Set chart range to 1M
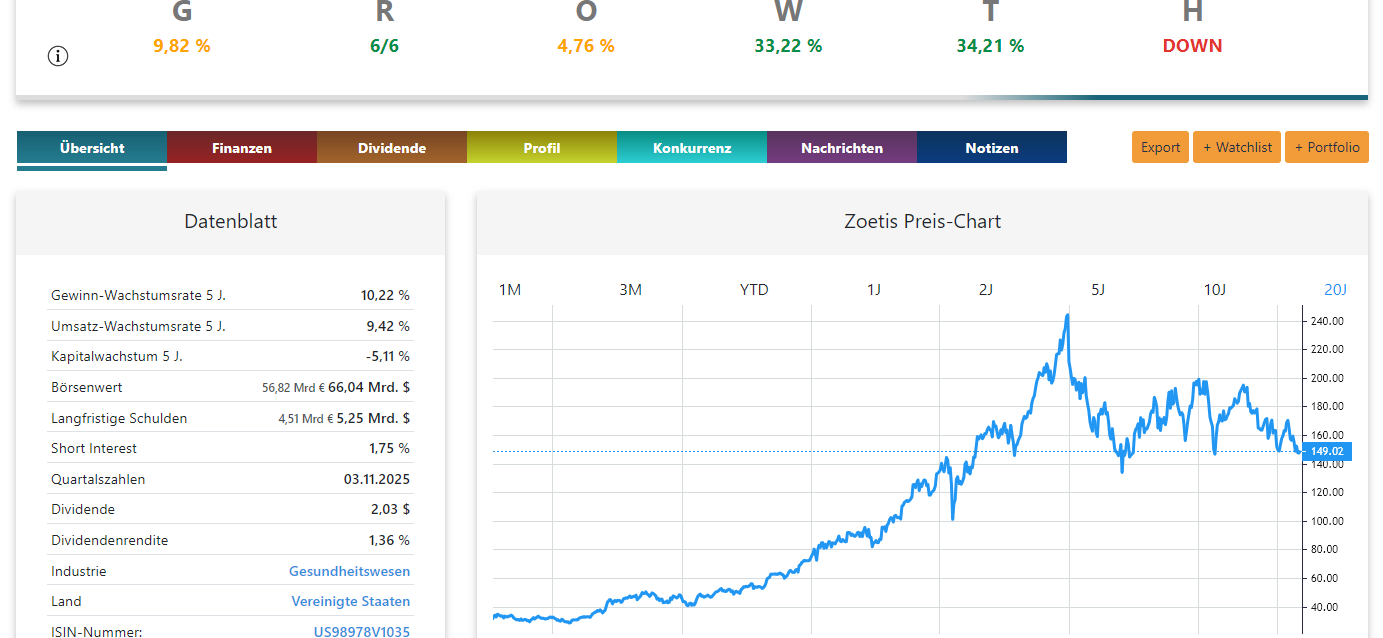 coord(510,290)
